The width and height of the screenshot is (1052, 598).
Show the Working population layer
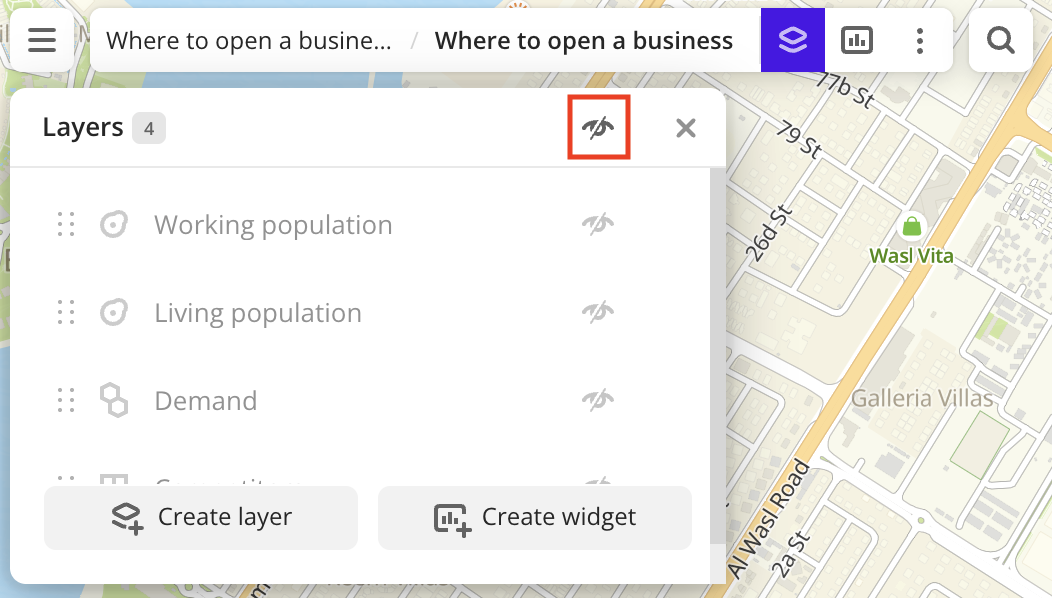598,224
